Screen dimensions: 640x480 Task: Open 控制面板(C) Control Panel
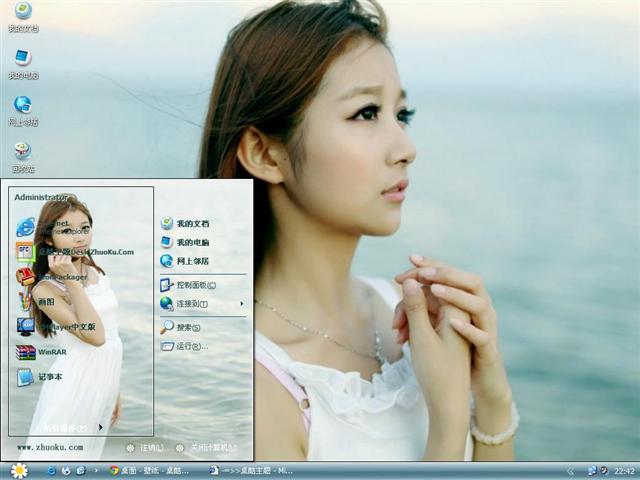[188, 285]
